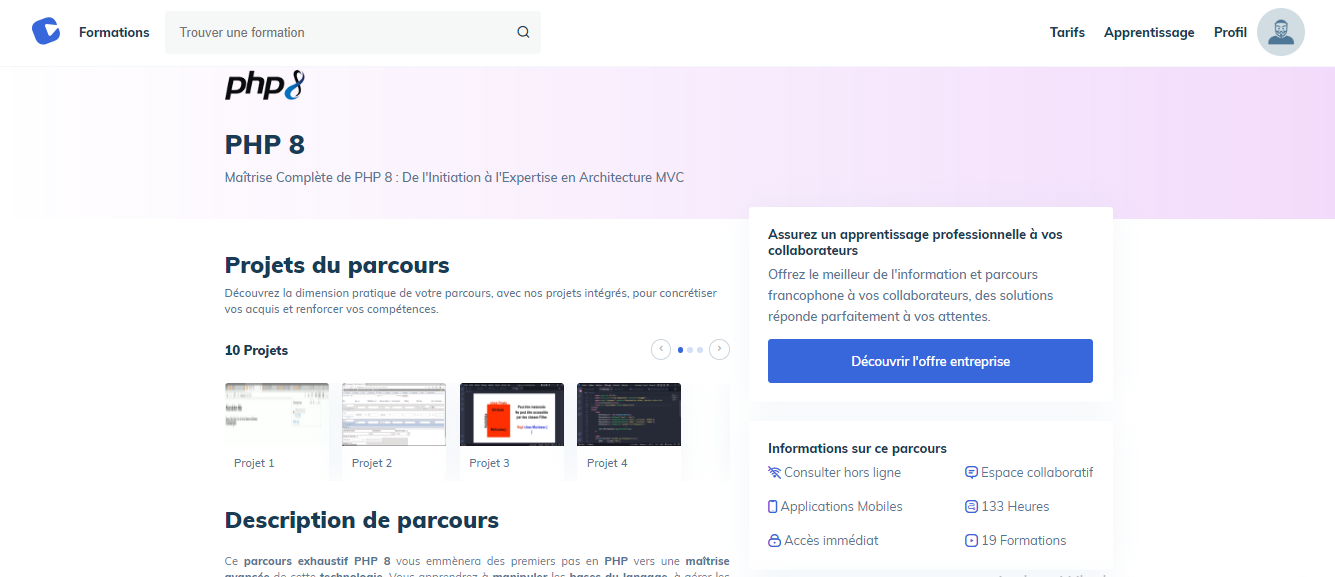Click the Projet 2 label

[x=372, y=463]
